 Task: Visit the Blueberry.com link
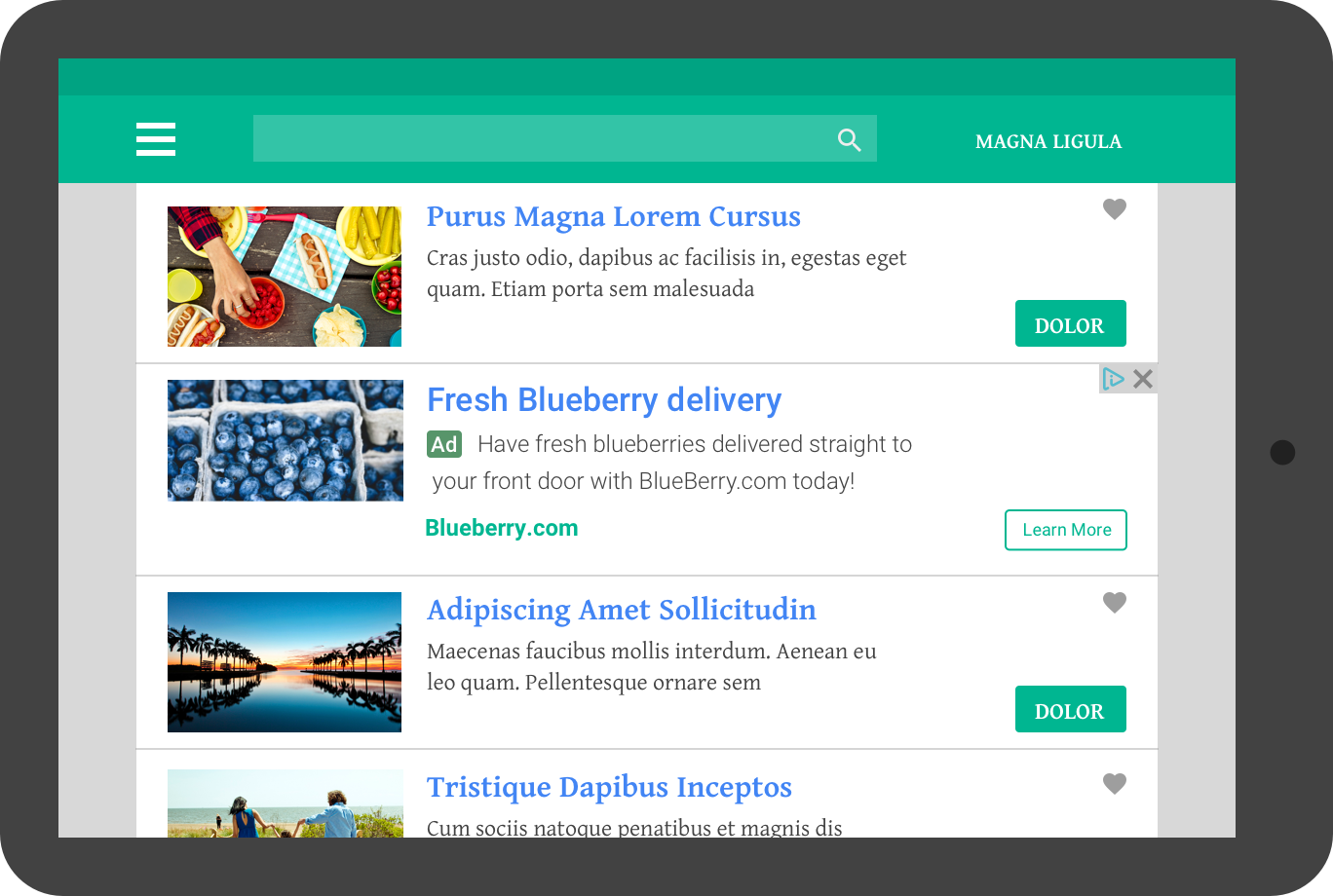click(502, 529)
